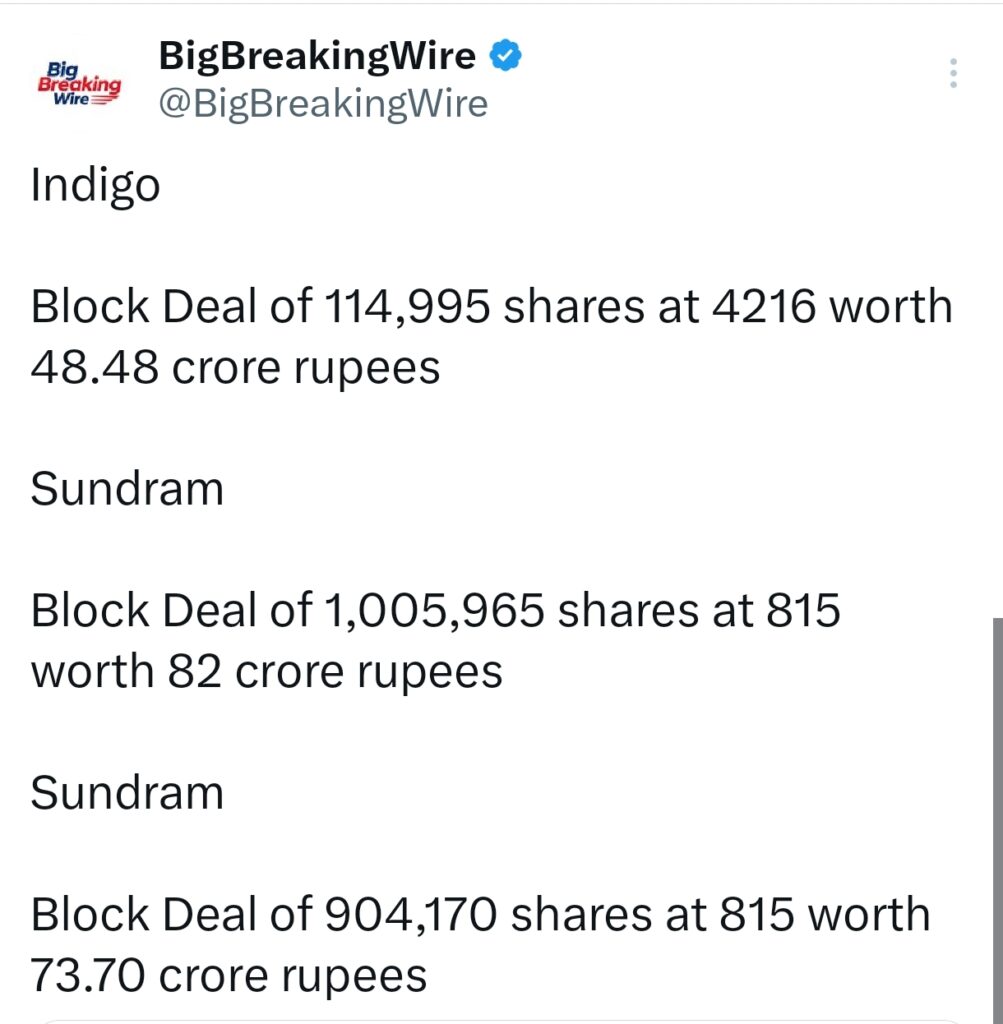
Task: Click the second Sundram heading
Action: click(126, 792)
